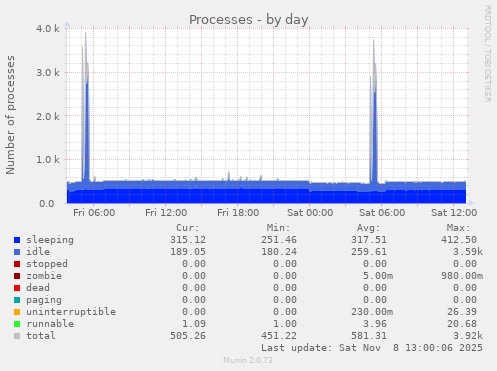Click the 'Cur:' column header
This screenshot has width=497, height=371.
[188, 228]
